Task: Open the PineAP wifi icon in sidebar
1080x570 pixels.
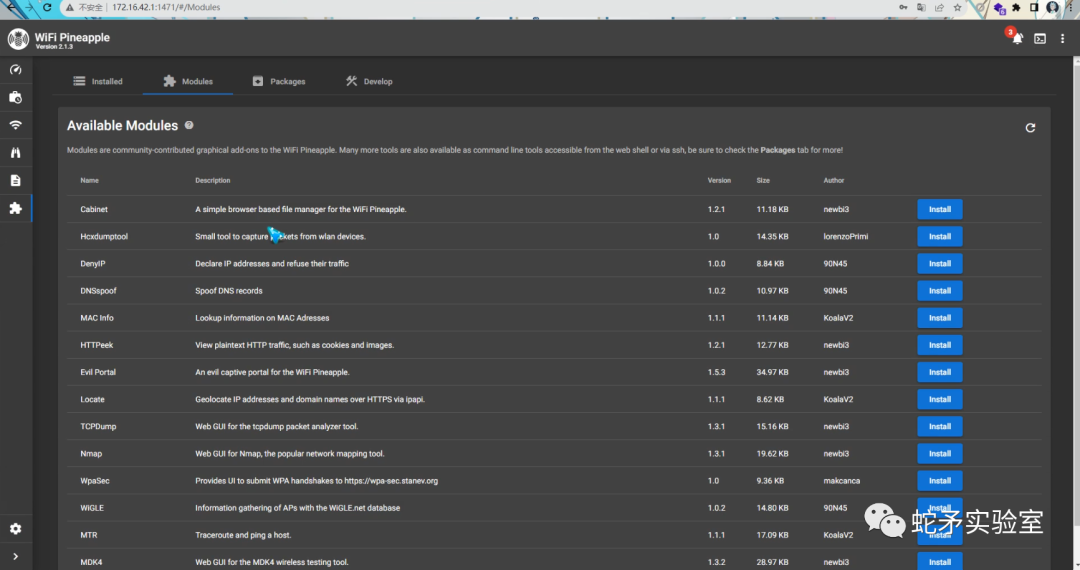Action: [15, 125]
